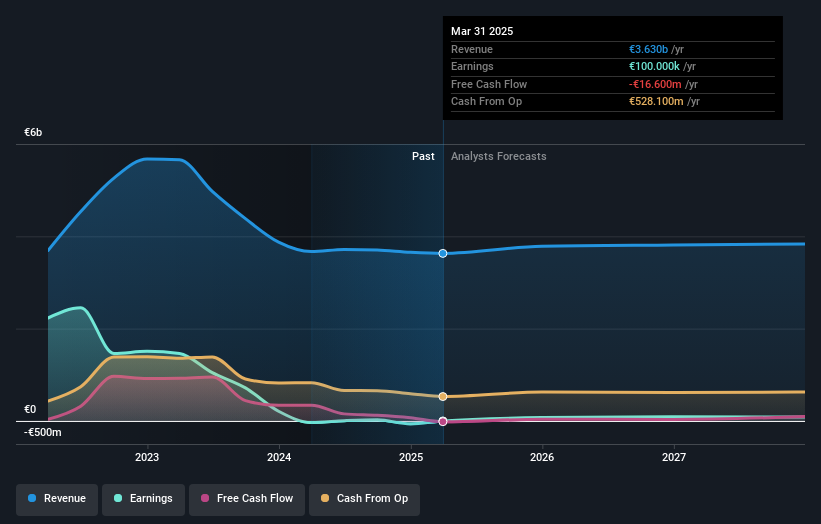Select the Revenue data point at Mar 2025
The width and height of the screenshot is (821, 524).
coord(443,253)
